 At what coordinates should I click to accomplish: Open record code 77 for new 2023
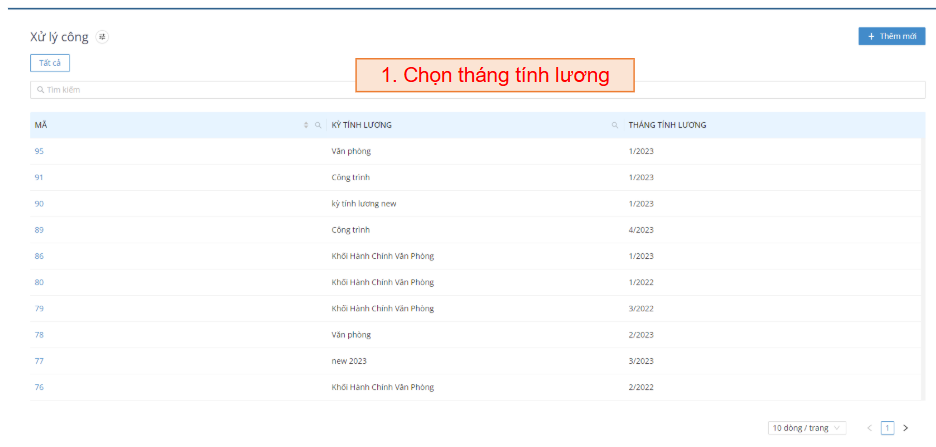(x=39, y=361)
